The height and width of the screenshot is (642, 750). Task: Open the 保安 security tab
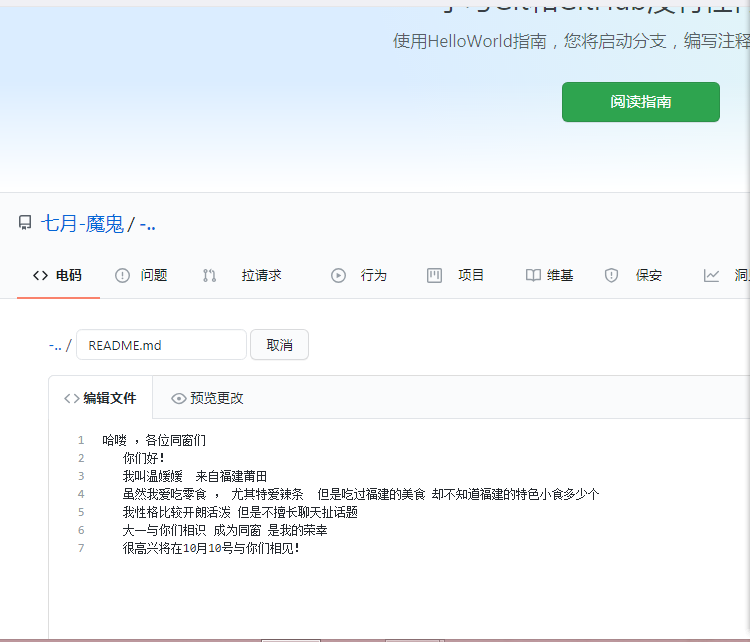pos(633,275)
